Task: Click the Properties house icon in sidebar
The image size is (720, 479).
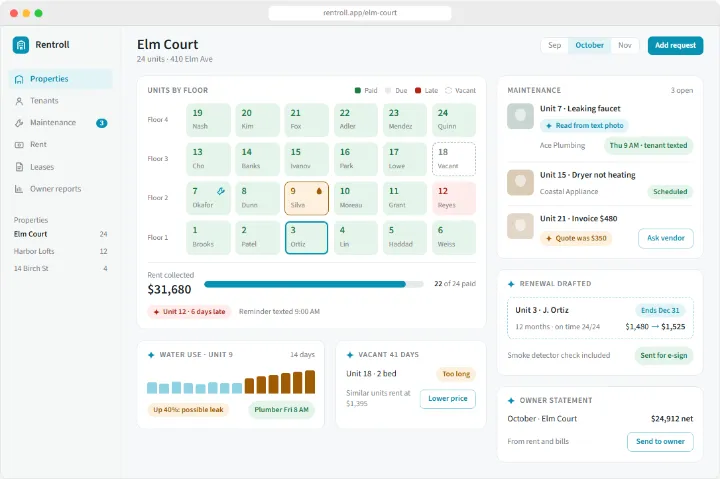Action: tap(19, 79)
